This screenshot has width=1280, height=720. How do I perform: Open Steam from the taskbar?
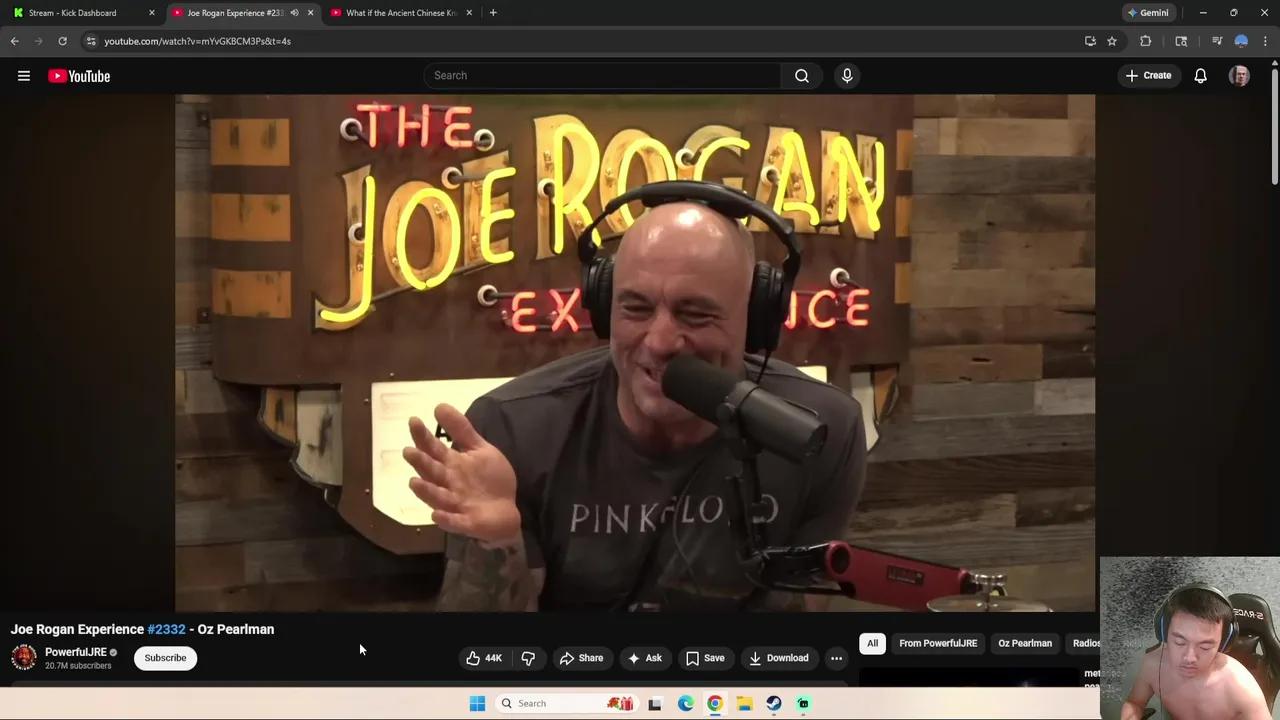[x=773, y=703]
